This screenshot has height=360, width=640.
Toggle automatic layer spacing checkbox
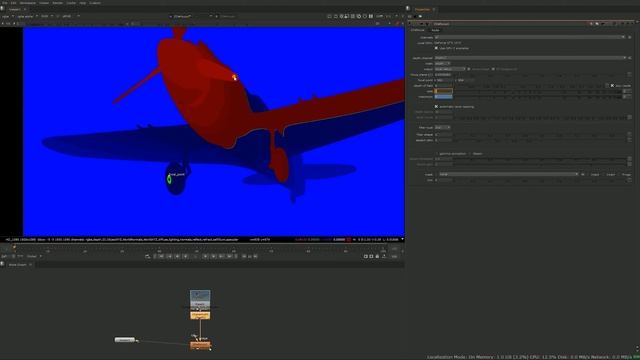tap(436, 107)
